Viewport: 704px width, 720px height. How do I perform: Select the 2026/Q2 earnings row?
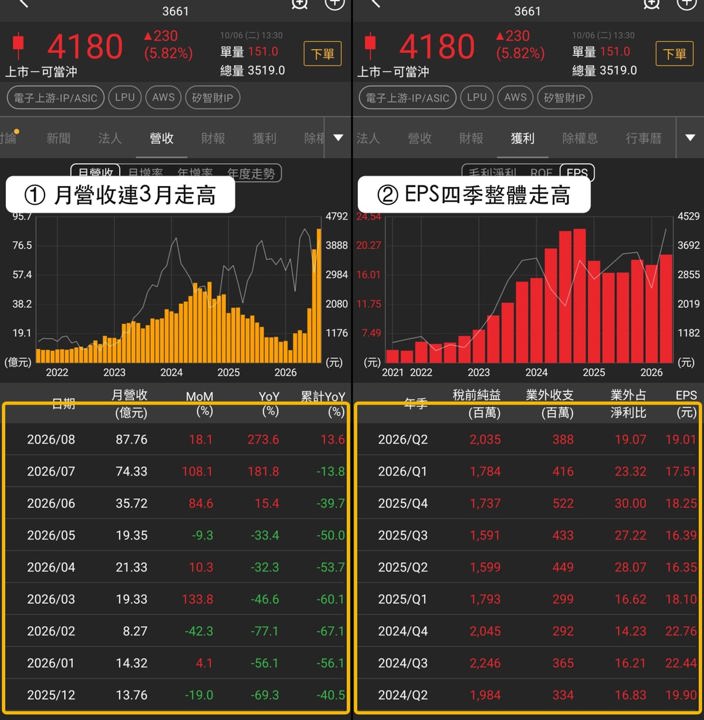click(528, 439)
